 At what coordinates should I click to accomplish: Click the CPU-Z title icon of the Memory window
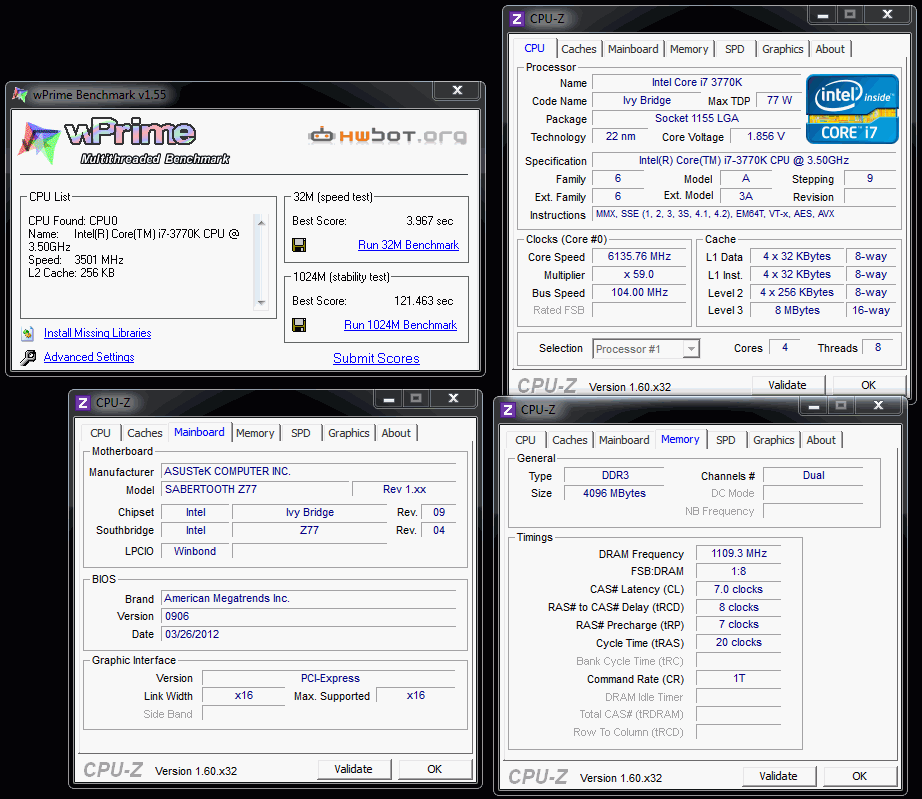pos(508,409)
